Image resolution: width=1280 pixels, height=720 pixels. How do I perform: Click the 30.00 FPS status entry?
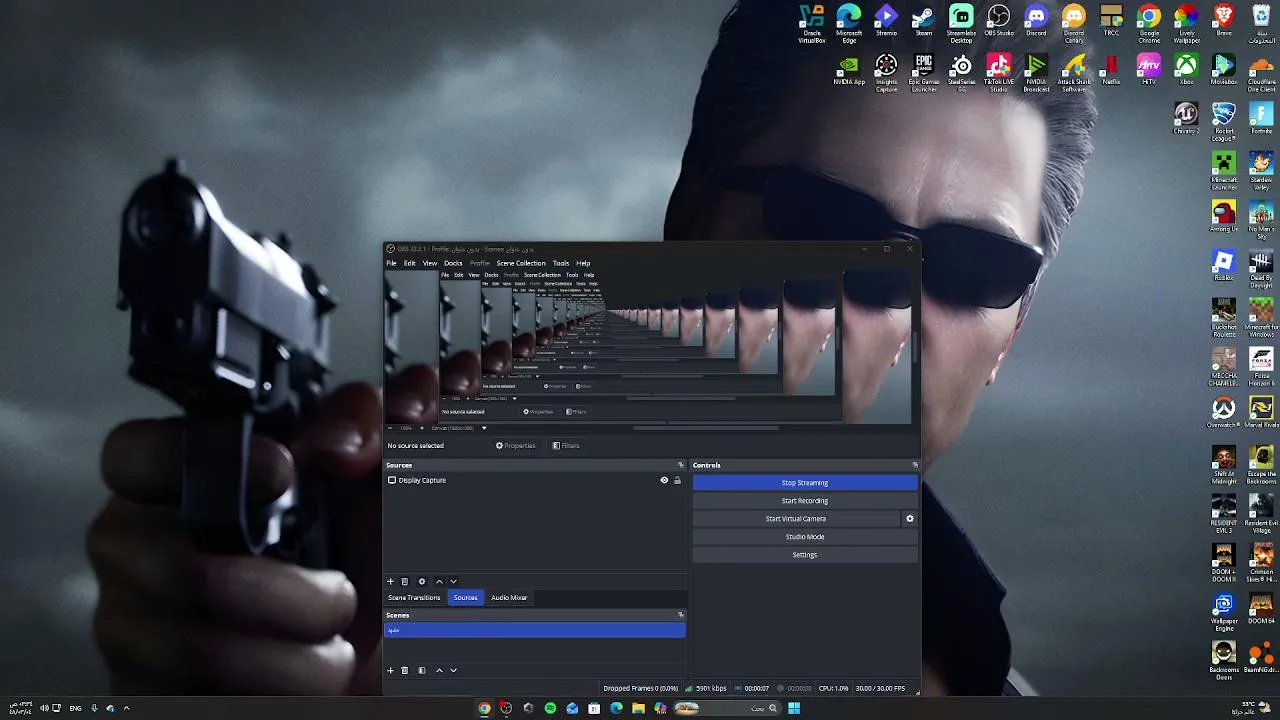(x=880, y=688)
